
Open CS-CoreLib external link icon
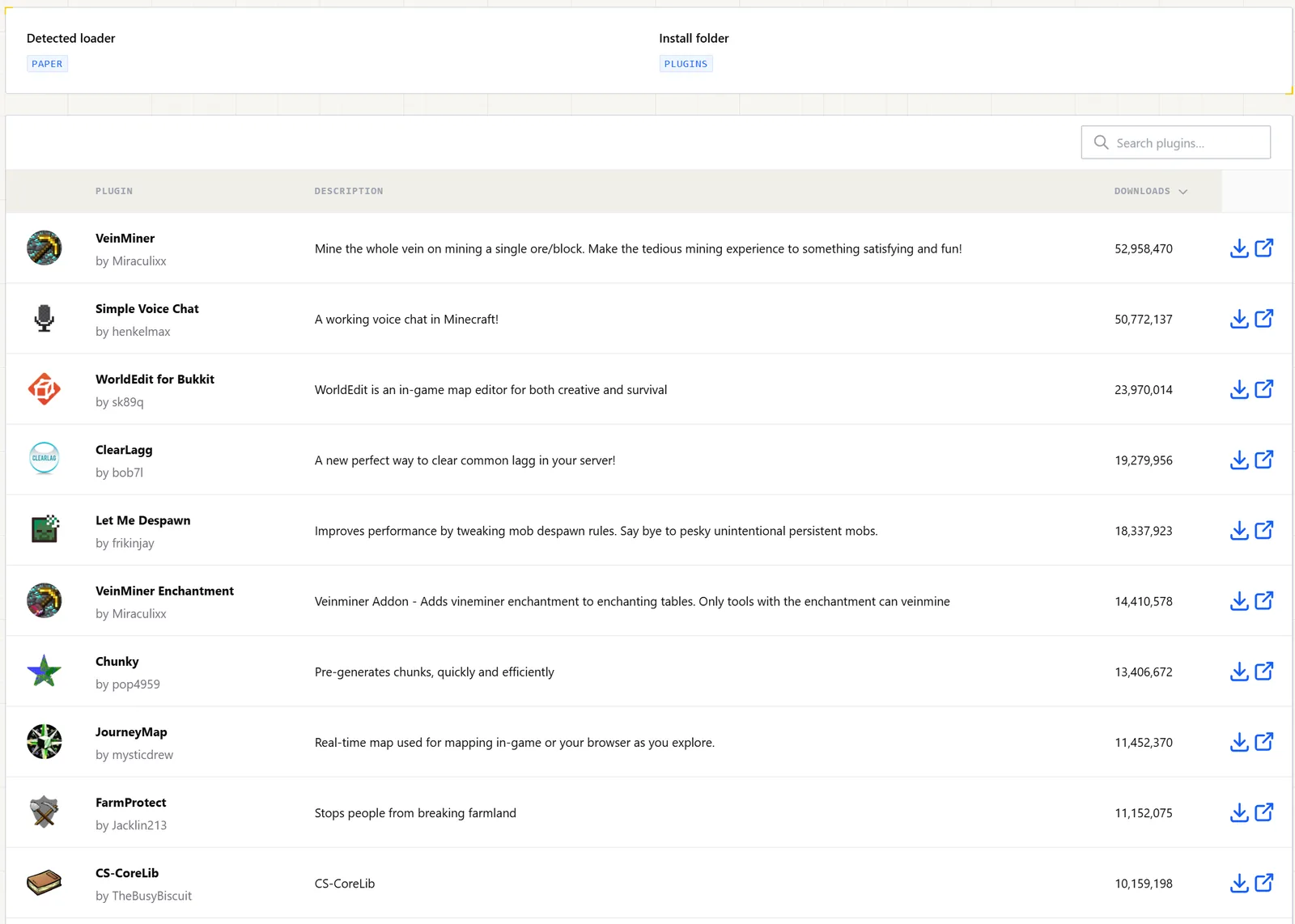tap(1264, 882)
